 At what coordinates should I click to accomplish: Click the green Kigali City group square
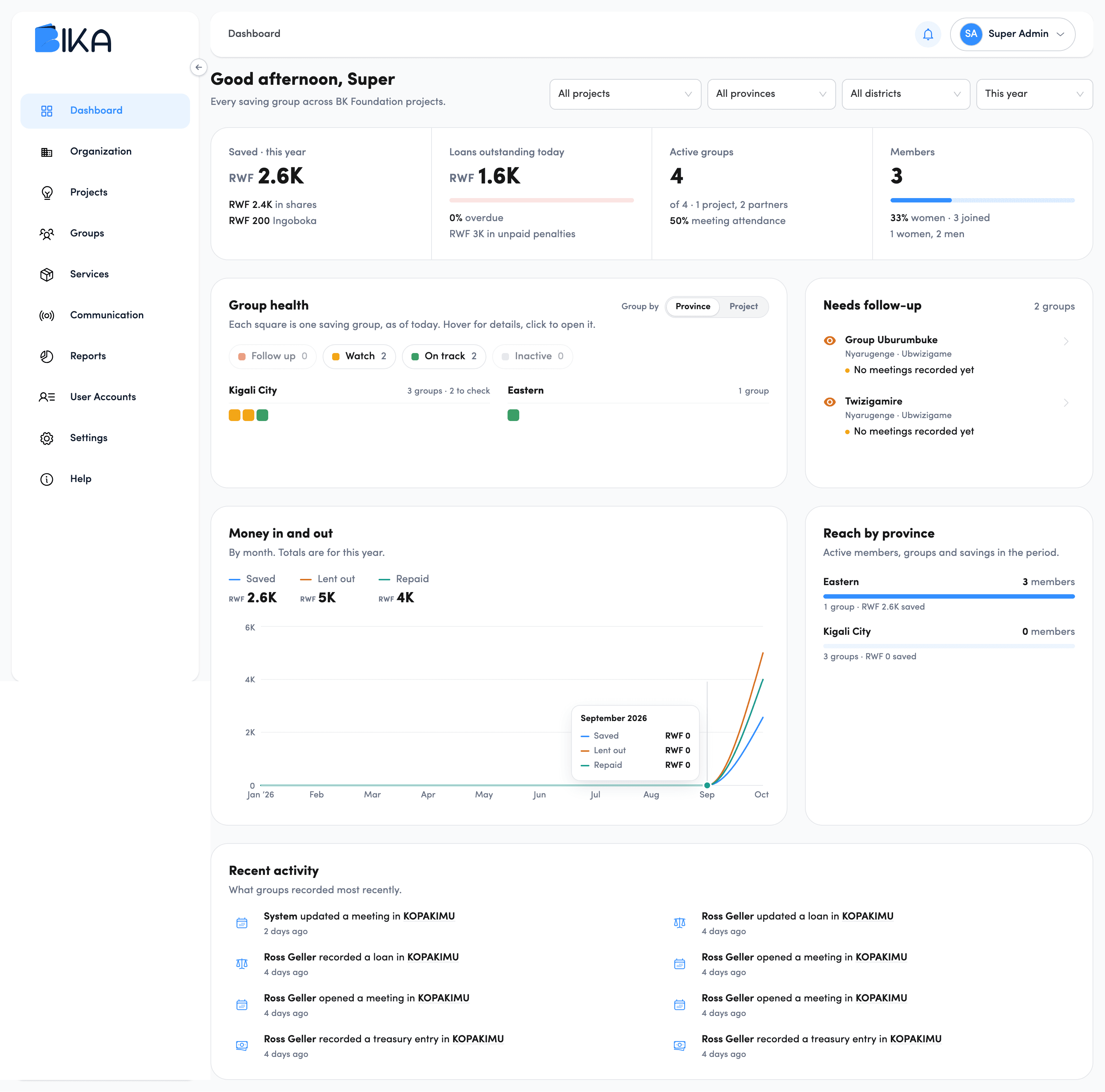click(x=262, y=415)
